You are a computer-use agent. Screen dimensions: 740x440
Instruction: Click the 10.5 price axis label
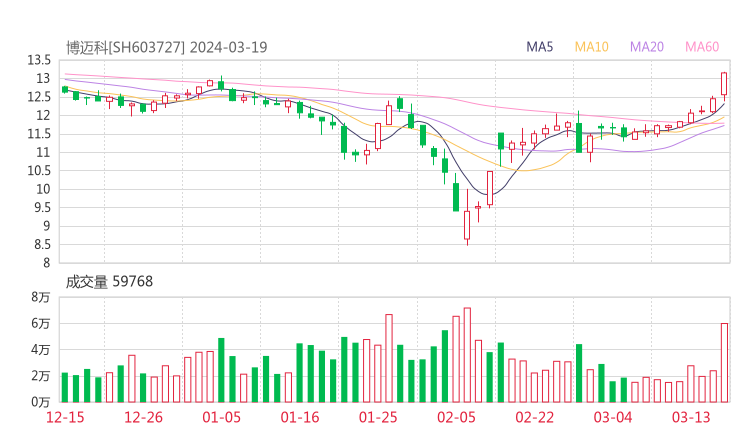point(39,171)
